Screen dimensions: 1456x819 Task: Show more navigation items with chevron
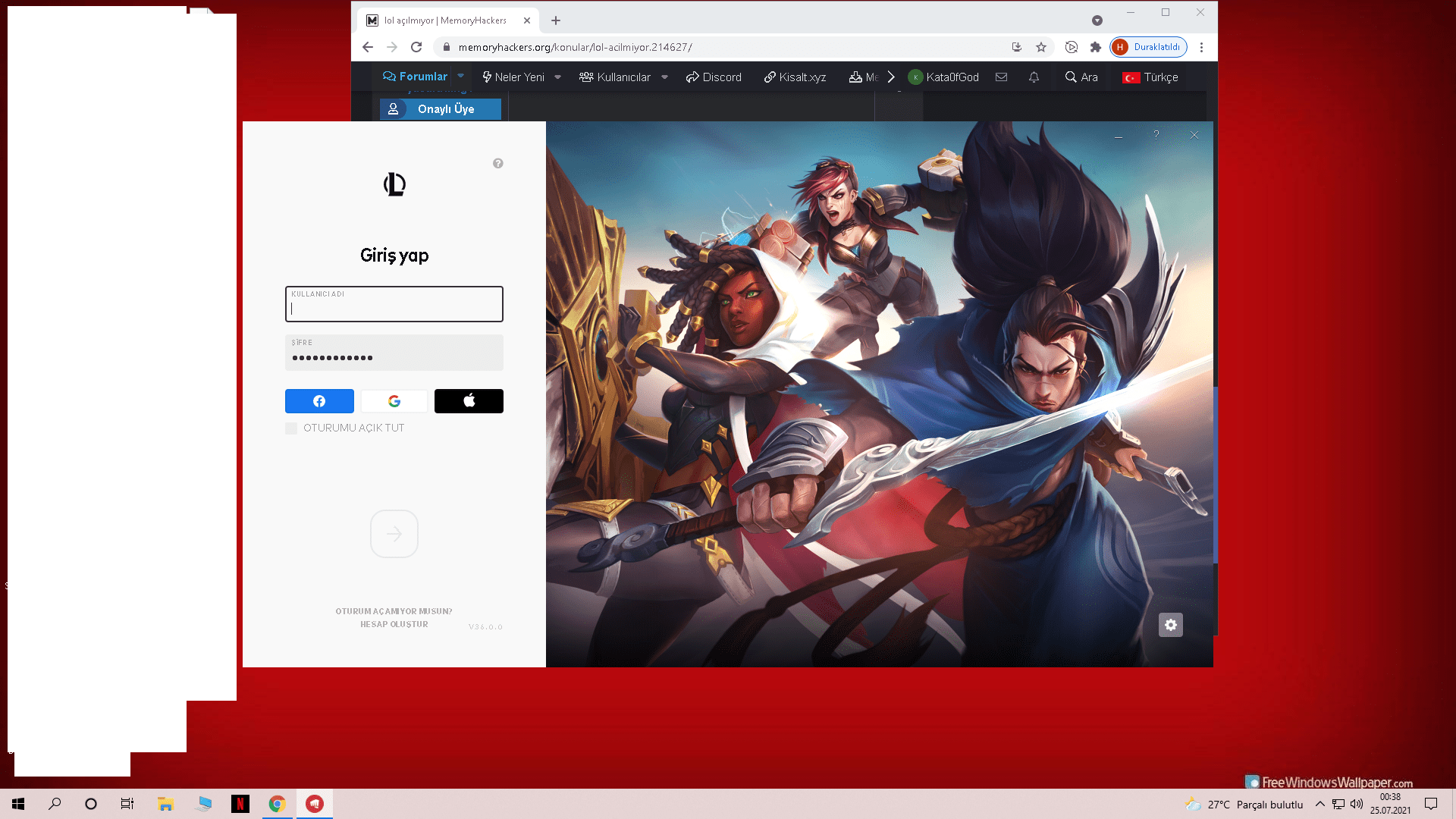[x=891, y=77]
